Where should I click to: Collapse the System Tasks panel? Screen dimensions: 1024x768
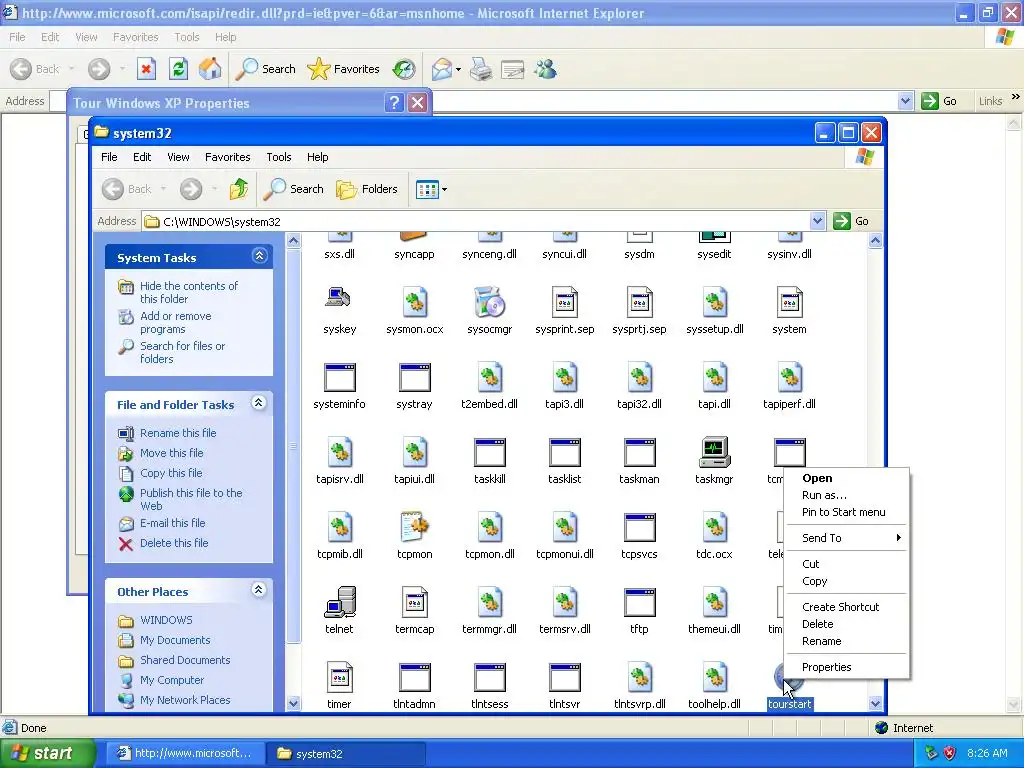(x=259, y=256)
